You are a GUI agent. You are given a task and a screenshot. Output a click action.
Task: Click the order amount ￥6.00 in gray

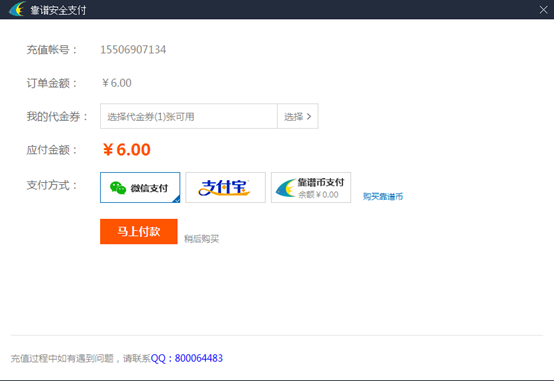pos(117,83)
